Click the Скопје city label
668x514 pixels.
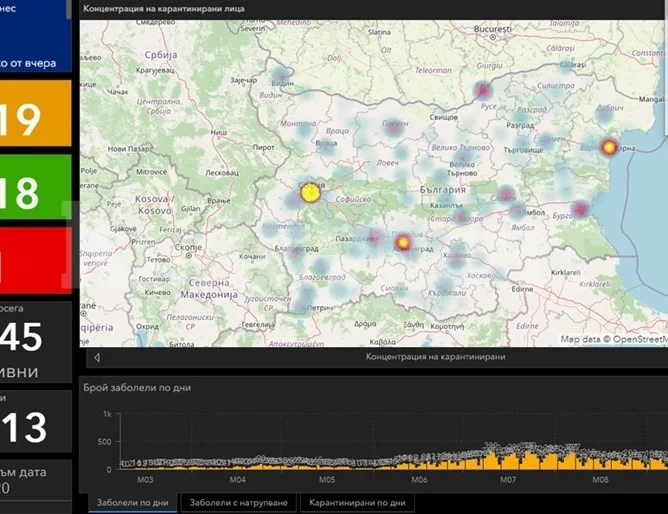tap(188, 247)
